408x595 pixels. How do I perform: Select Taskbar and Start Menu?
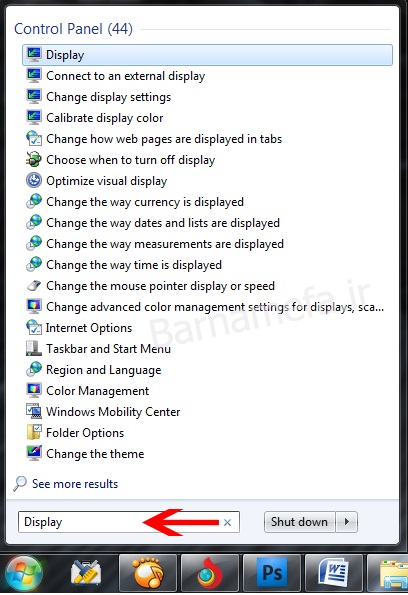point(108,349)
